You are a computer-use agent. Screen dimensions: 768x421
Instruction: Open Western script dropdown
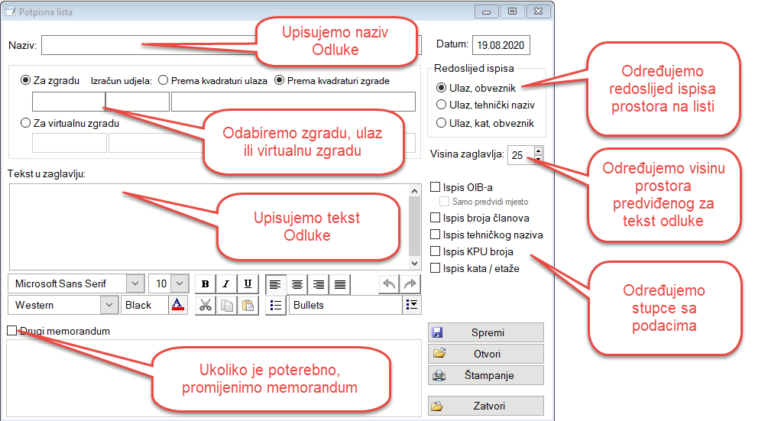coord(109,305)
